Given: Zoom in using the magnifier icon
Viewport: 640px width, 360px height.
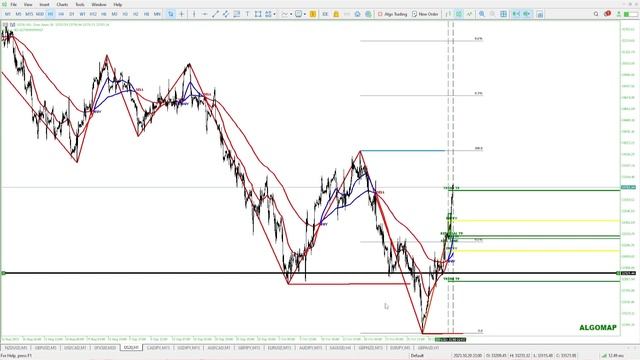Looking at the screenshot, I should click(x=482, y=14).
